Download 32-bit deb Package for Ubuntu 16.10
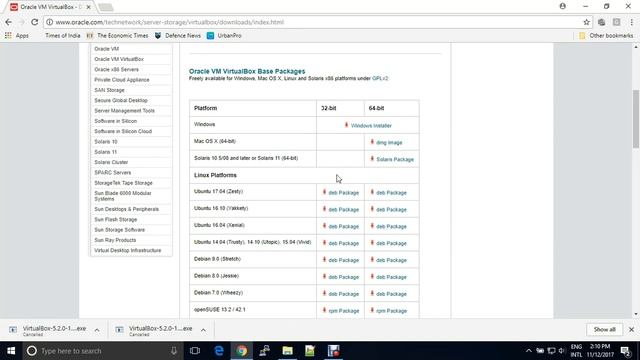 pos(343,209)
